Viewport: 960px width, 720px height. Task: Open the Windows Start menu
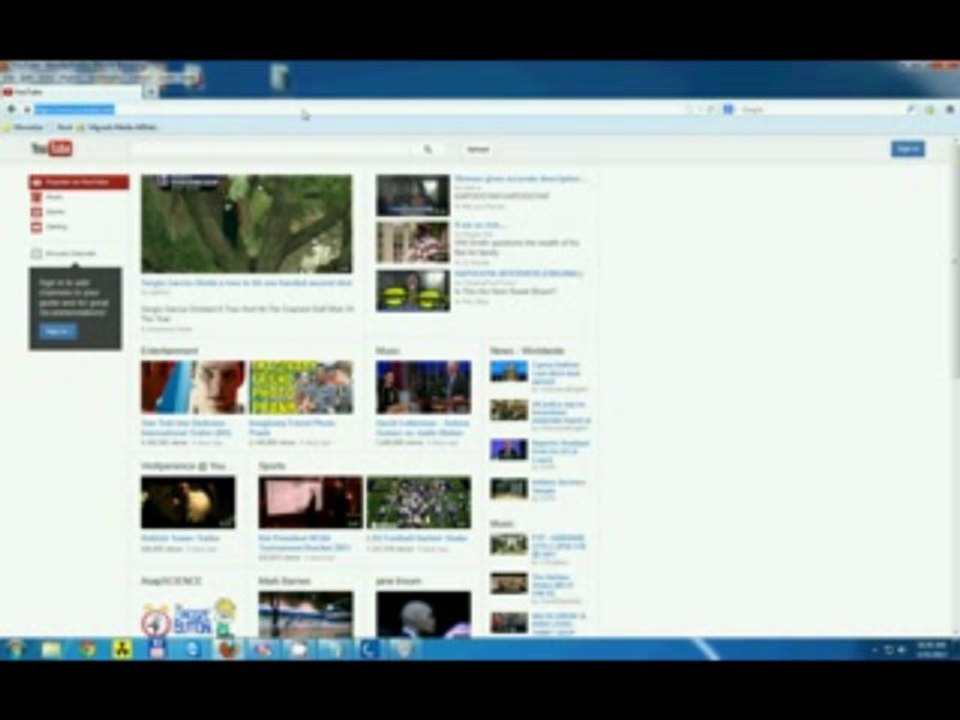click(x=16, y=649)
